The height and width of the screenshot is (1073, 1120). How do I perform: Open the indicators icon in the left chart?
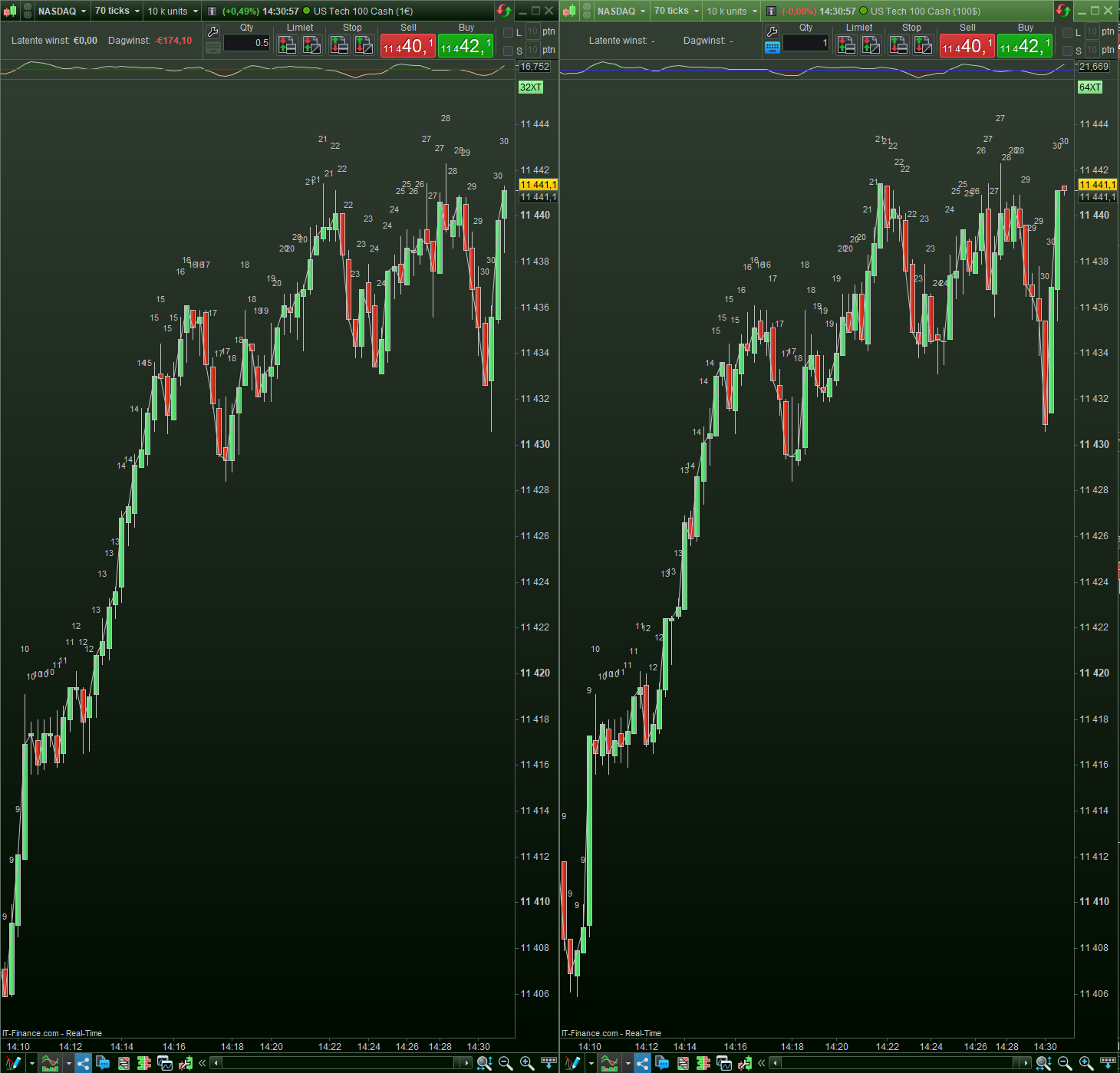pos(50,1063)
